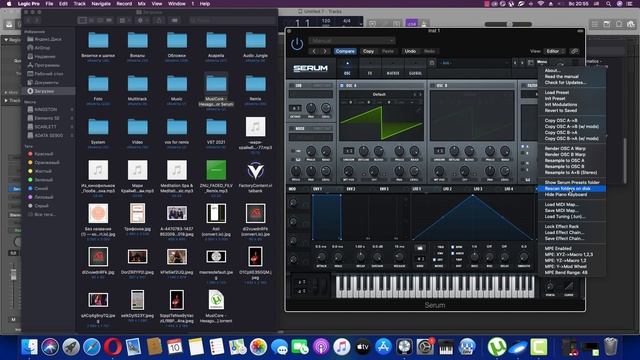
Task: Toggle the Serum plug-in power button
Action: click(x=297, y=43)
